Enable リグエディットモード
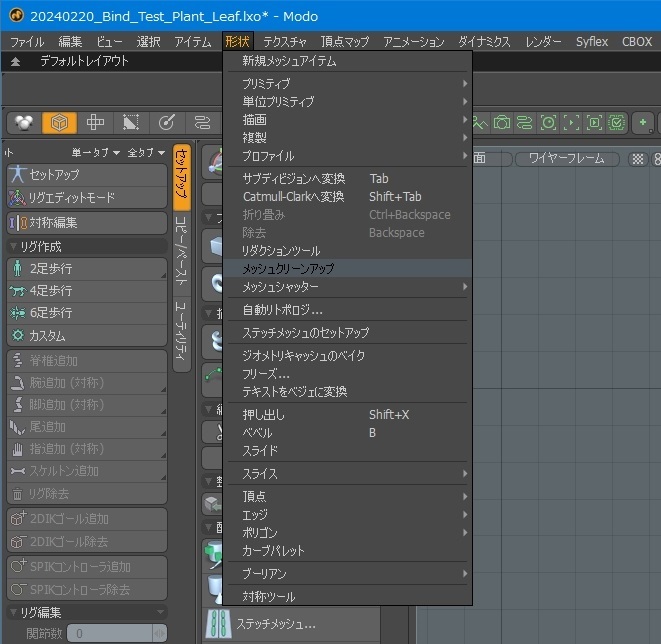Viewport: 661px width, 644px height. pyautogui.click(x=87, y=197)
